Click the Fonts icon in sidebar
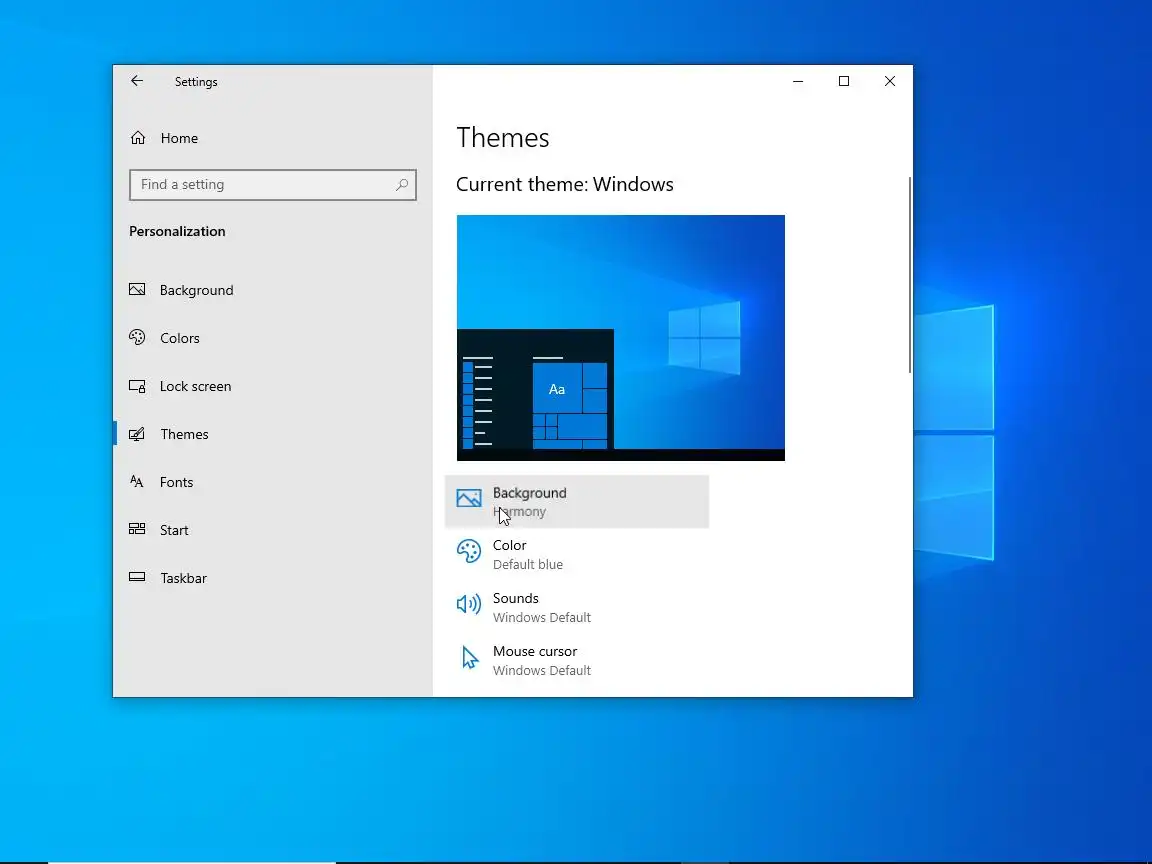1152x864 pixels. [x=137, y=481]
